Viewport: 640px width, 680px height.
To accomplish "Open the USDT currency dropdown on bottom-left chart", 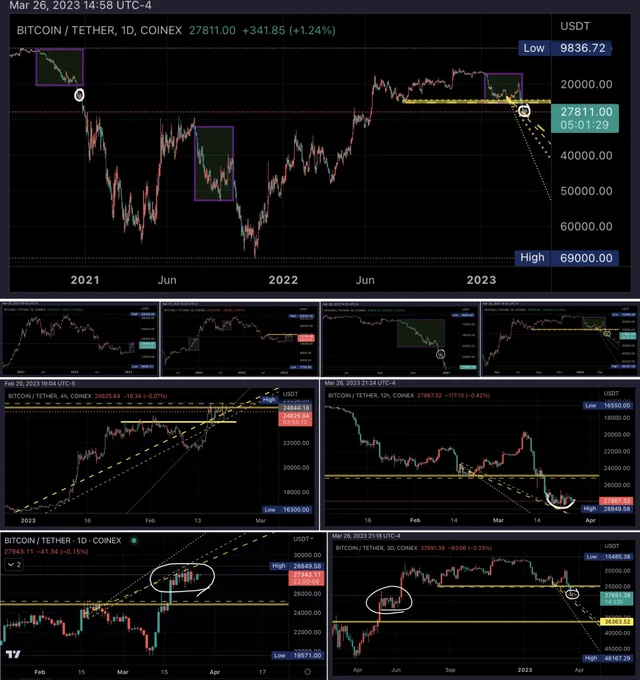I will pos(303,539).
